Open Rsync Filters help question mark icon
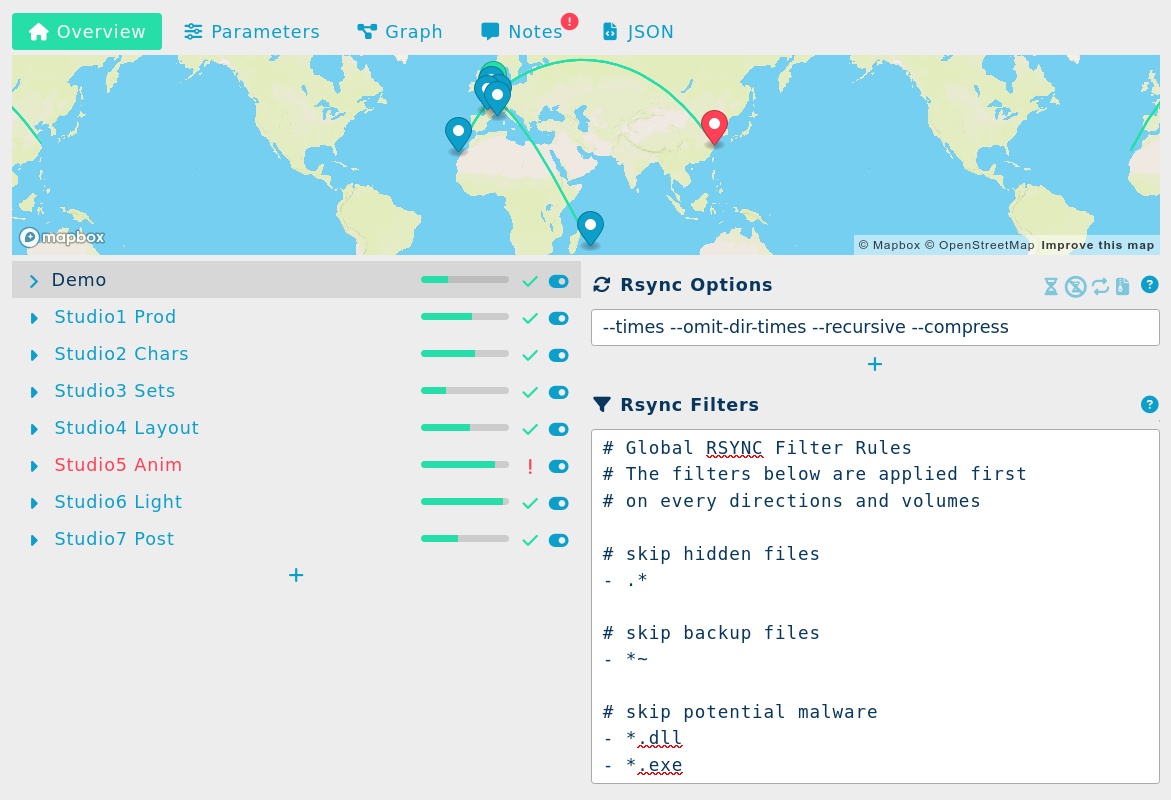Screen dimensions: 1171x800 [x=1149, y=405]
